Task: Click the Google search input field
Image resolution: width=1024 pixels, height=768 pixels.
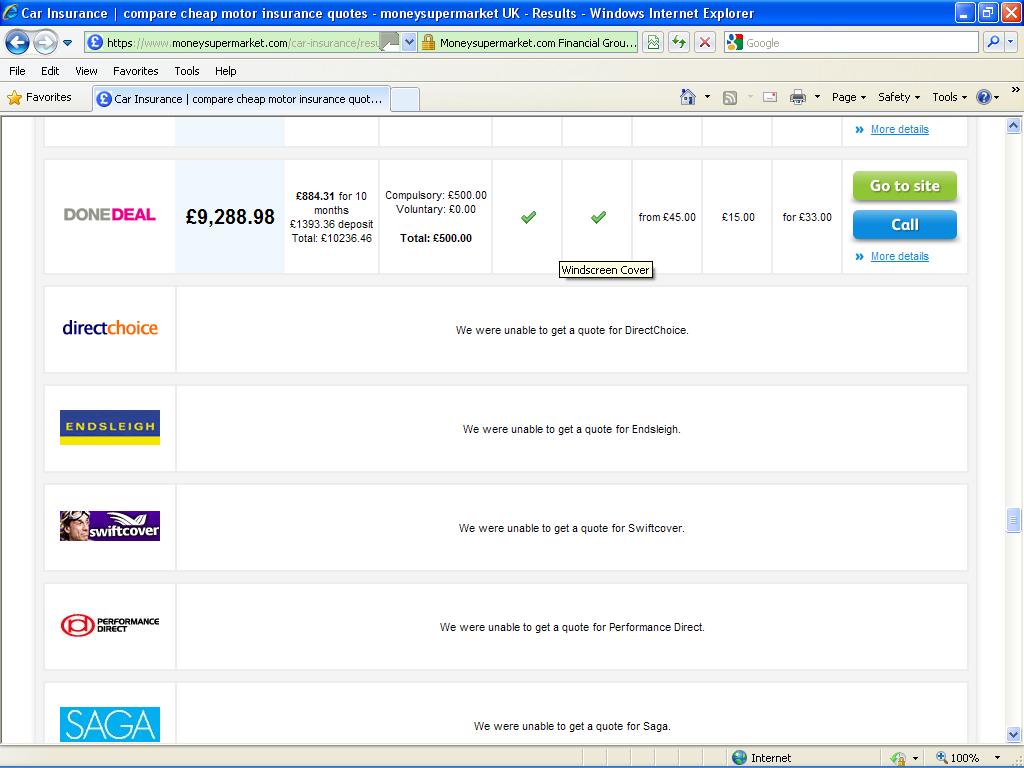Action: click(x=860, y=43)
